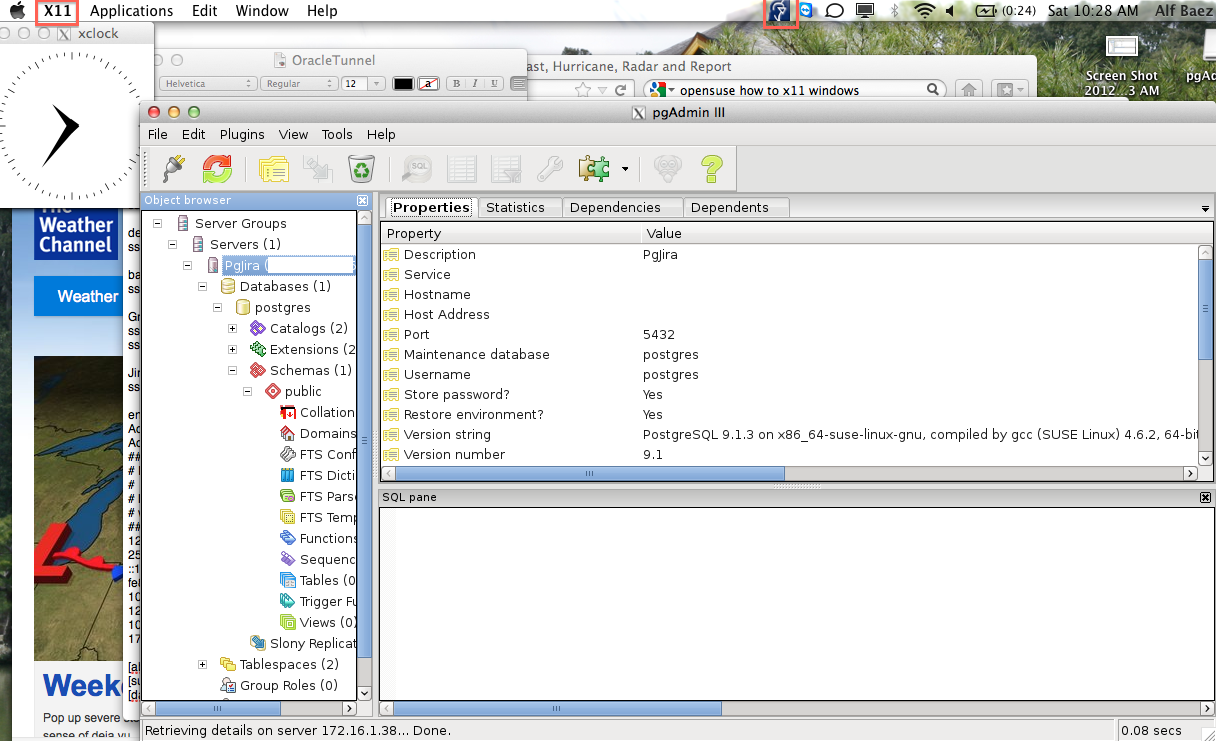Click the tab list dropdown arrow

click(x=1205, y=208)
